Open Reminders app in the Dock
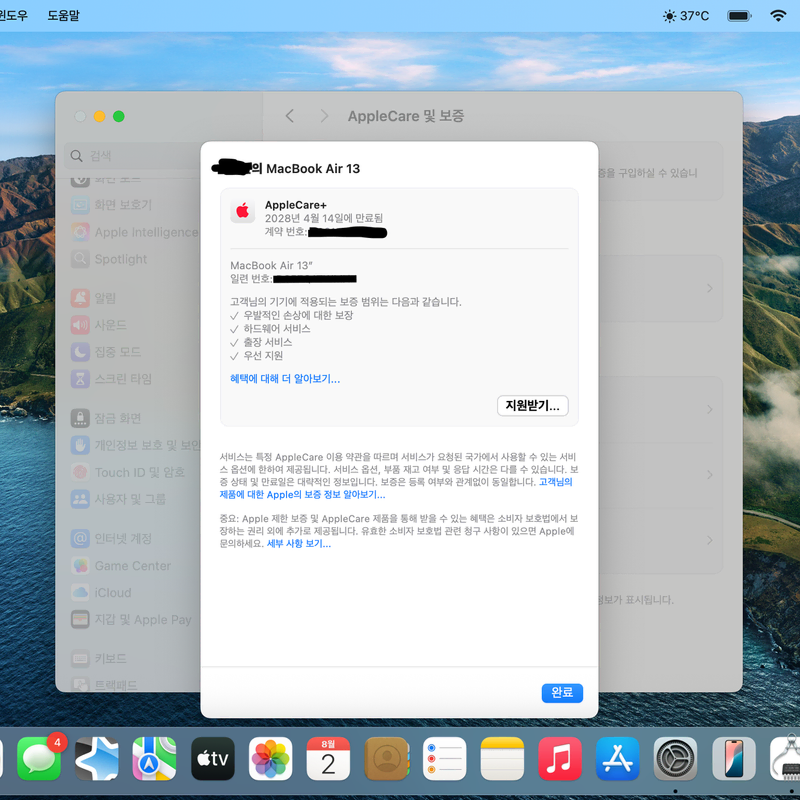 tap(444, 759)
